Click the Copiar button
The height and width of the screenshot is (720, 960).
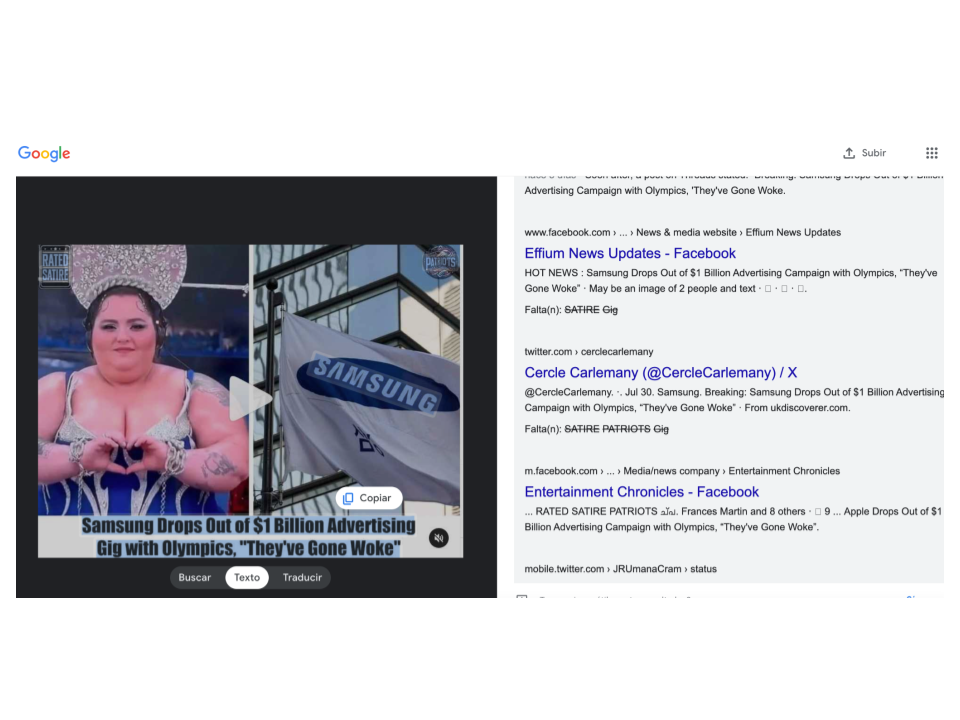pos(369,498)
